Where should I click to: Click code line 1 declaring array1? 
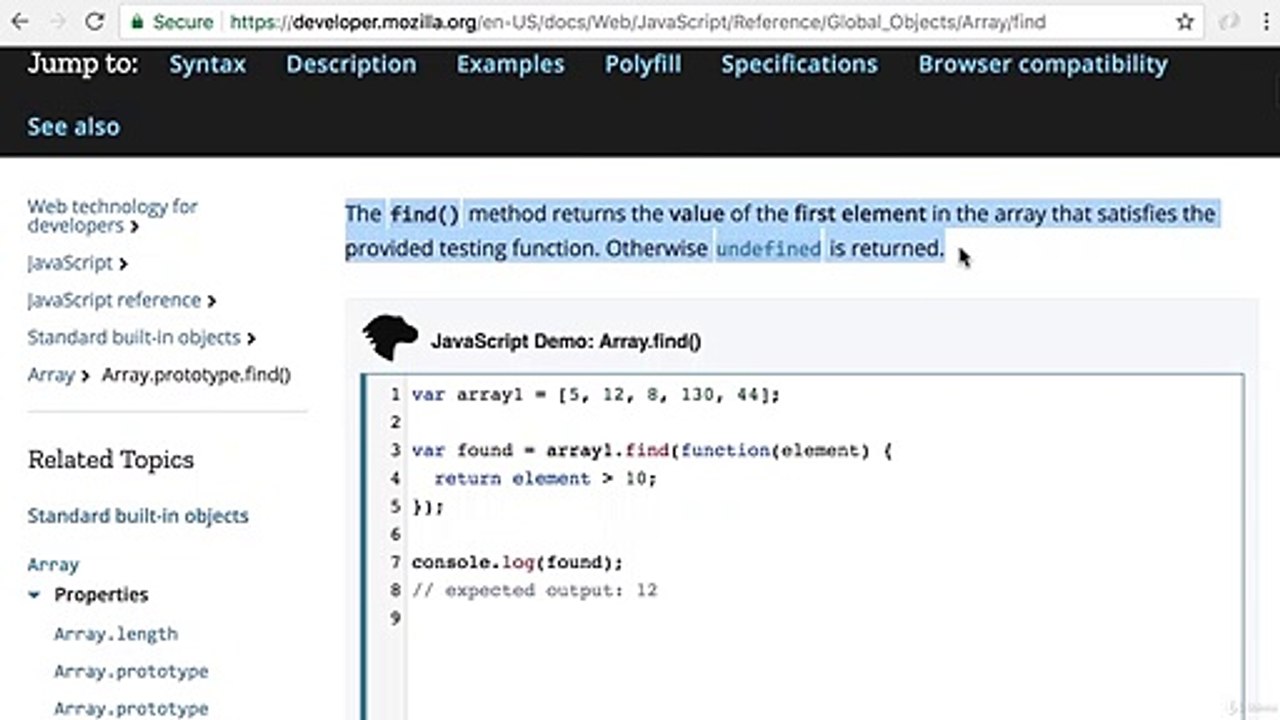(596, 394)
